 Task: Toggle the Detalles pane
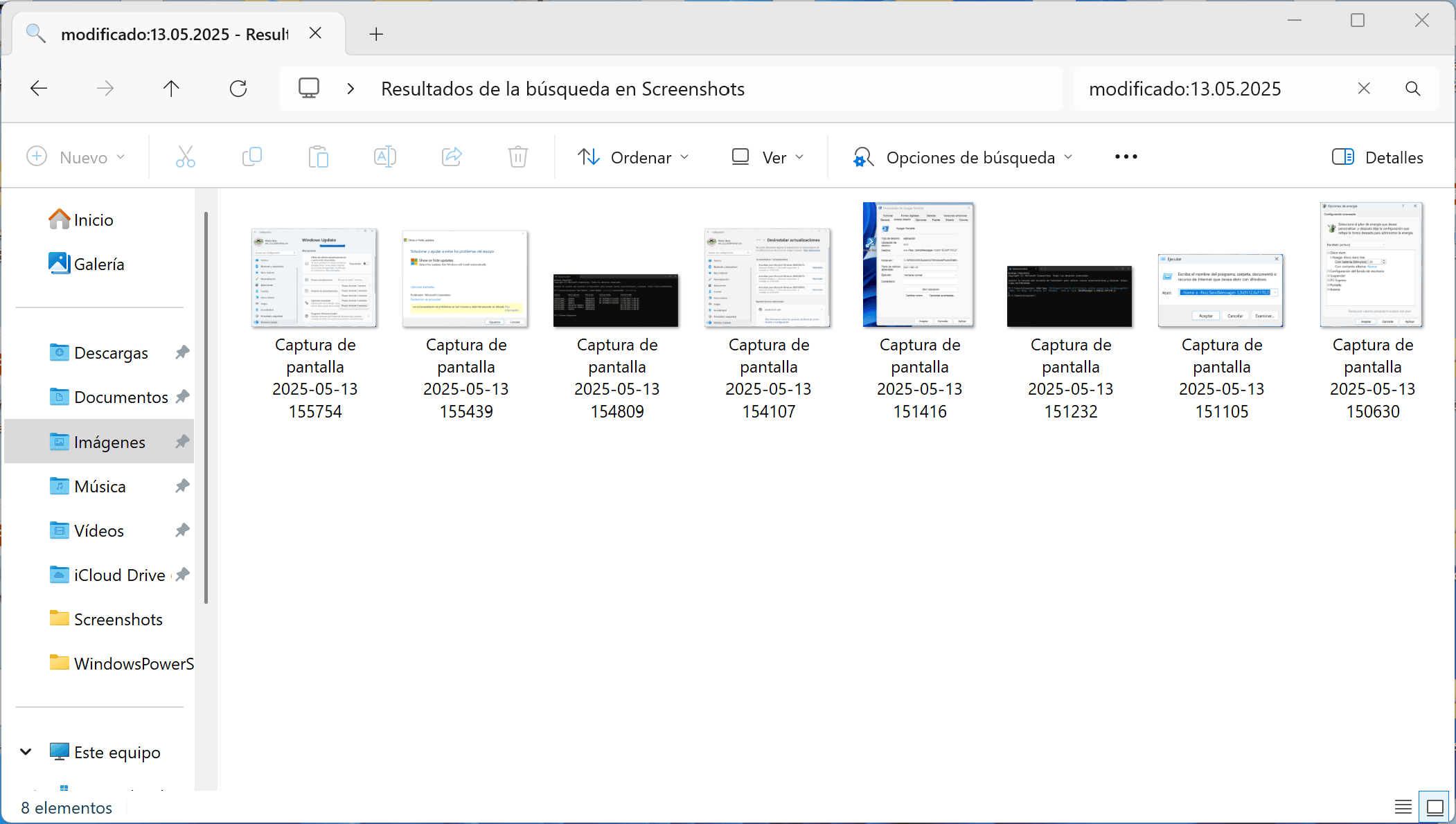click(x=1378, y=156)
